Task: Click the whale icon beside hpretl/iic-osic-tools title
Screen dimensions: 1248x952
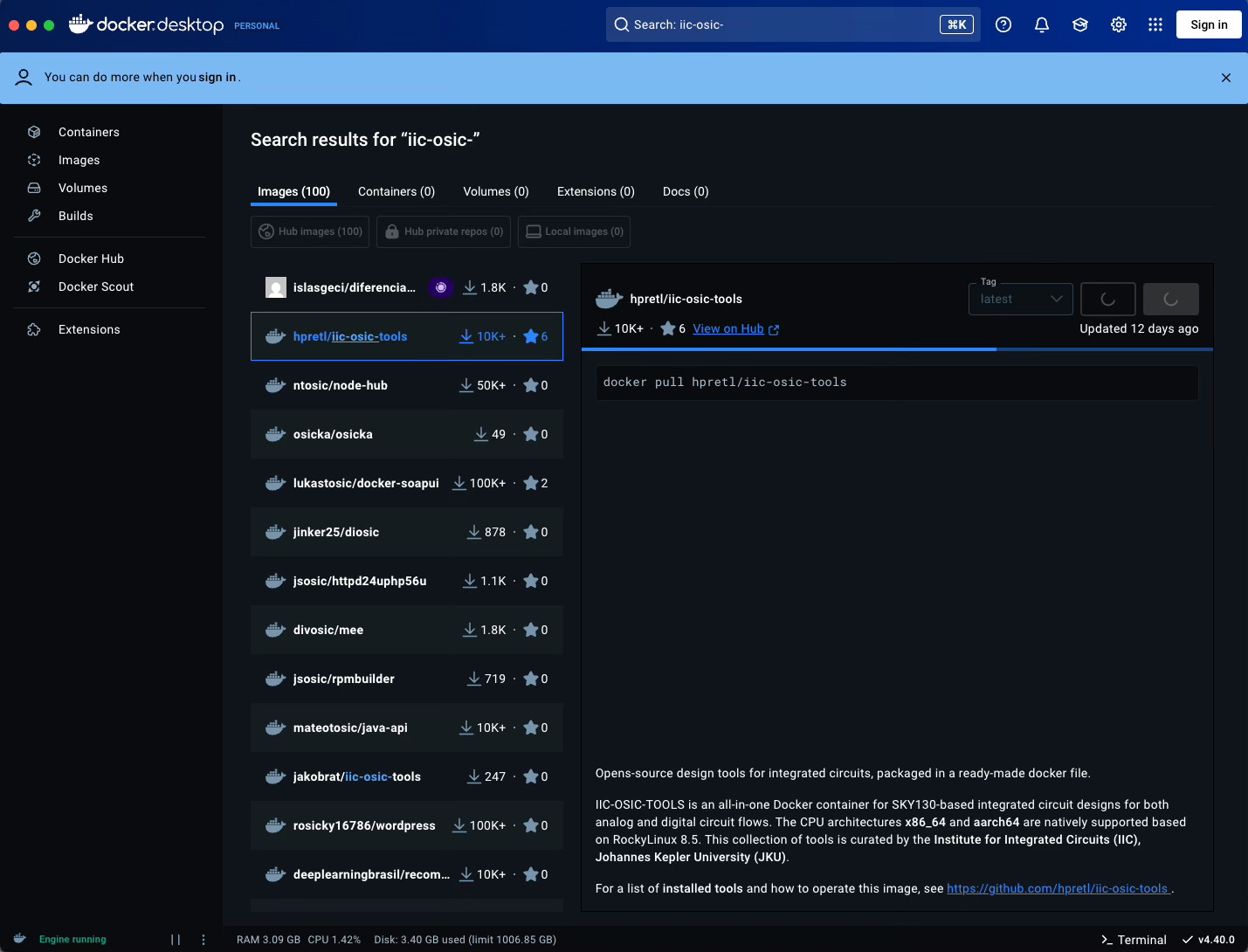Action: point(609,299)
